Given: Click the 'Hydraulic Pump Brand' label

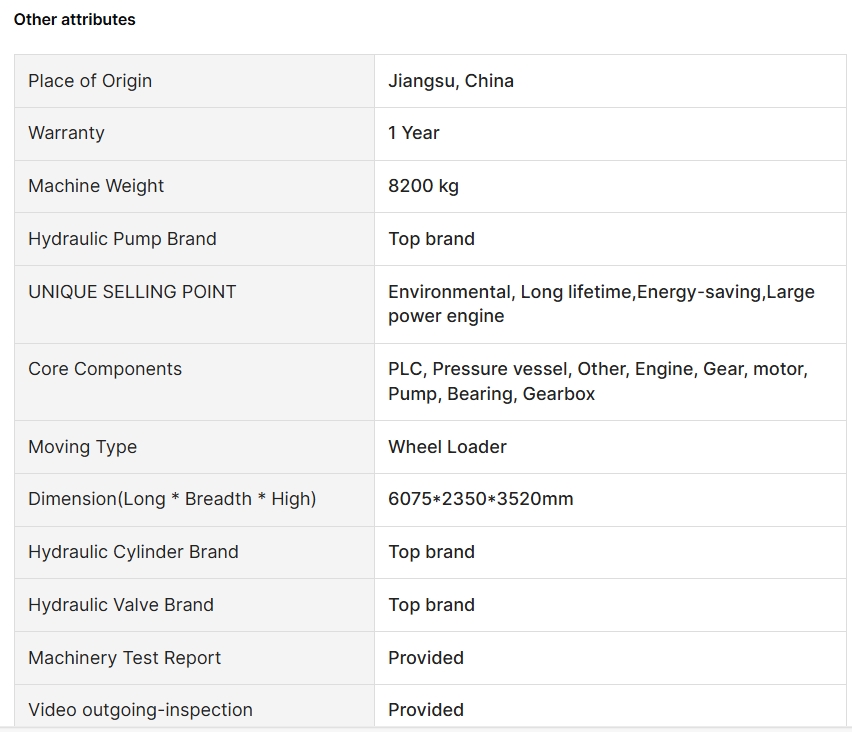Looking at the screenshot, I should [122, 239].
